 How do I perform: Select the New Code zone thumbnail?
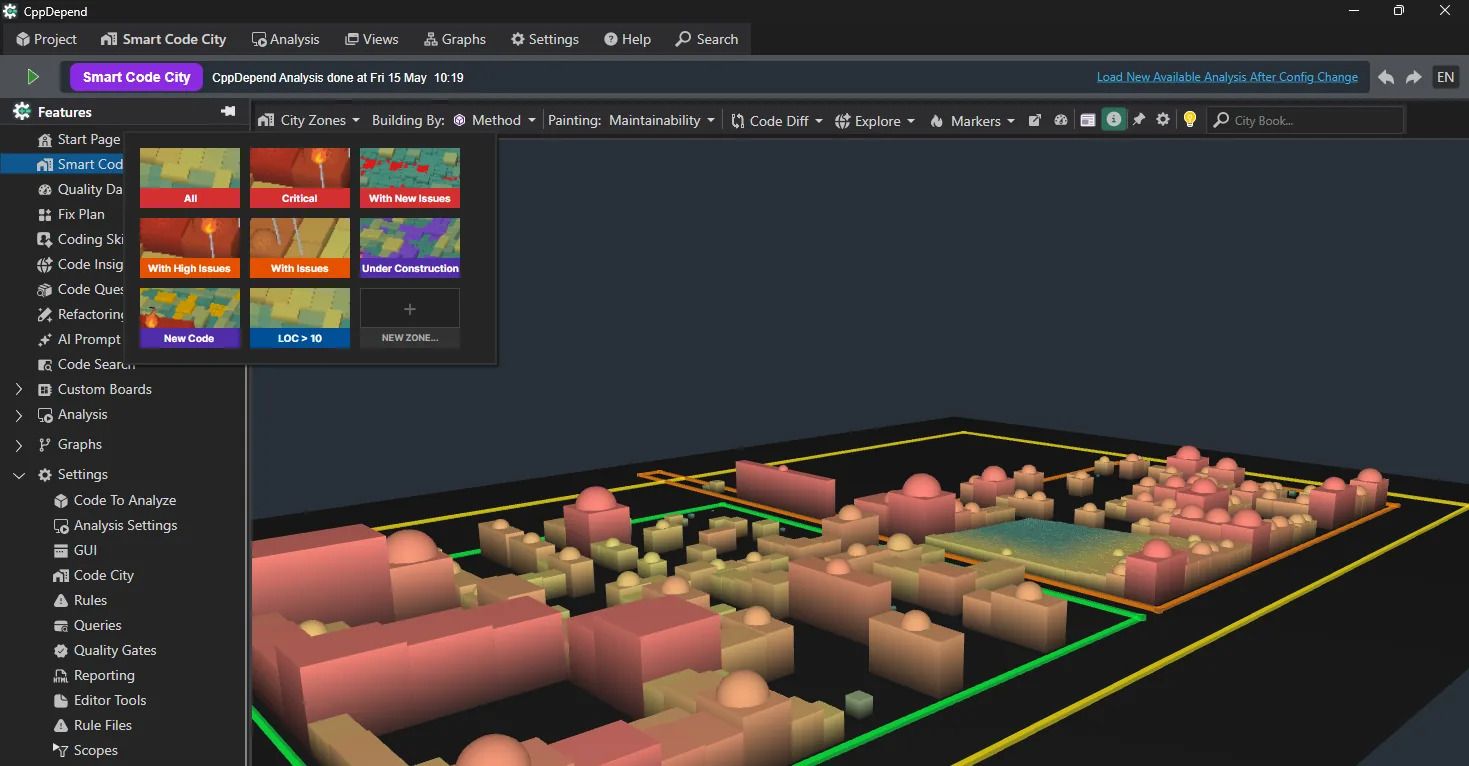point(190,318)
